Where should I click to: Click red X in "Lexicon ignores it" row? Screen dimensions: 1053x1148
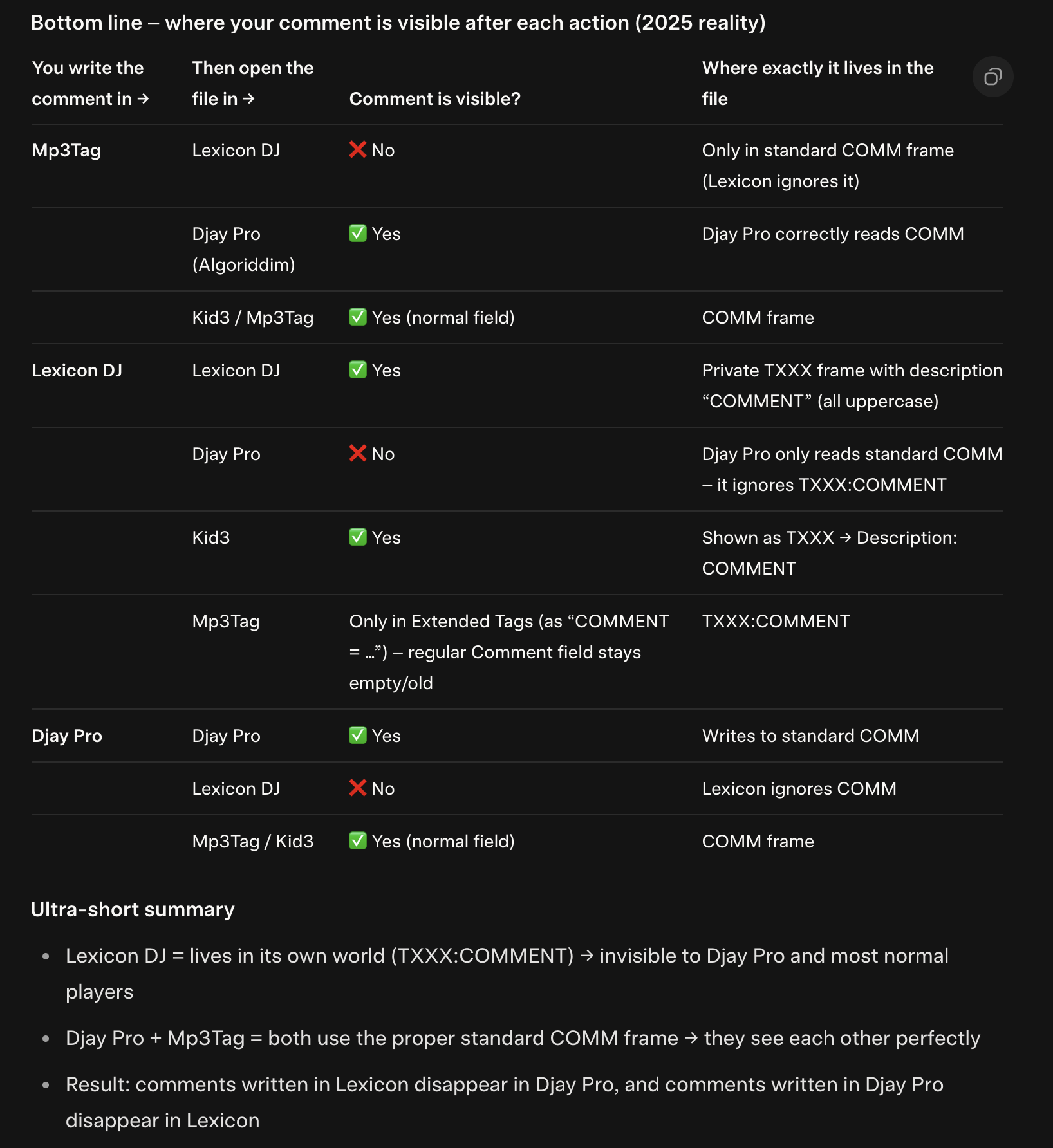358,150
